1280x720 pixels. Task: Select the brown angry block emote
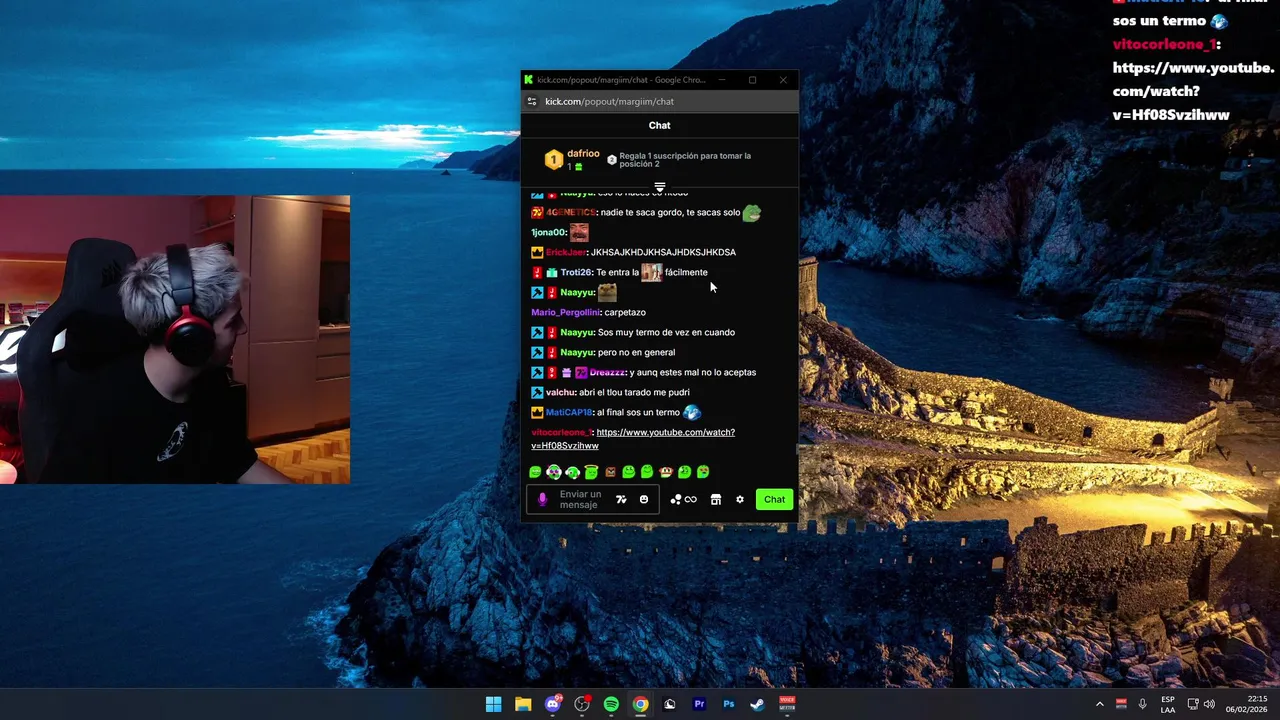click(610, 472)
